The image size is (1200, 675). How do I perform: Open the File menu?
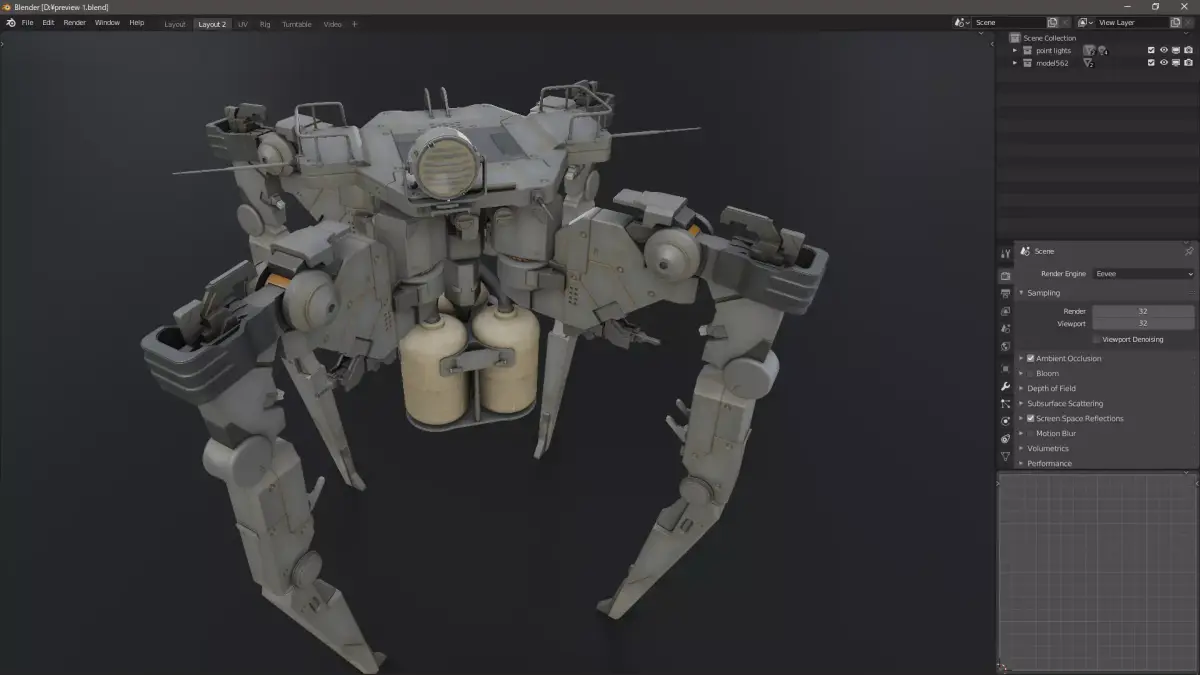(x=27, y=22)
